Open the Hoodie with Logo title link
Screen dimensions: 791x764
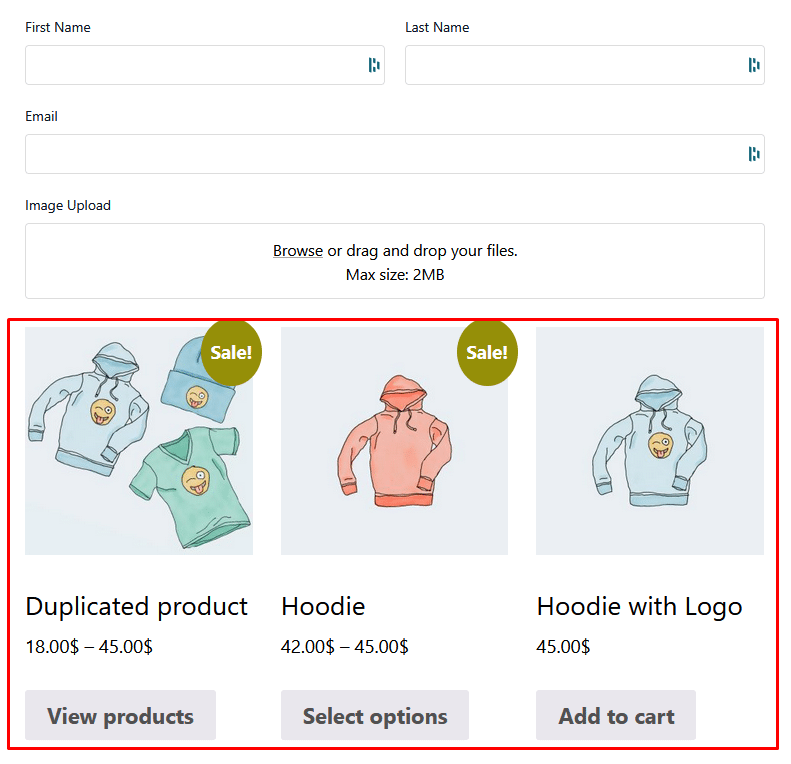tap(639, 606)
